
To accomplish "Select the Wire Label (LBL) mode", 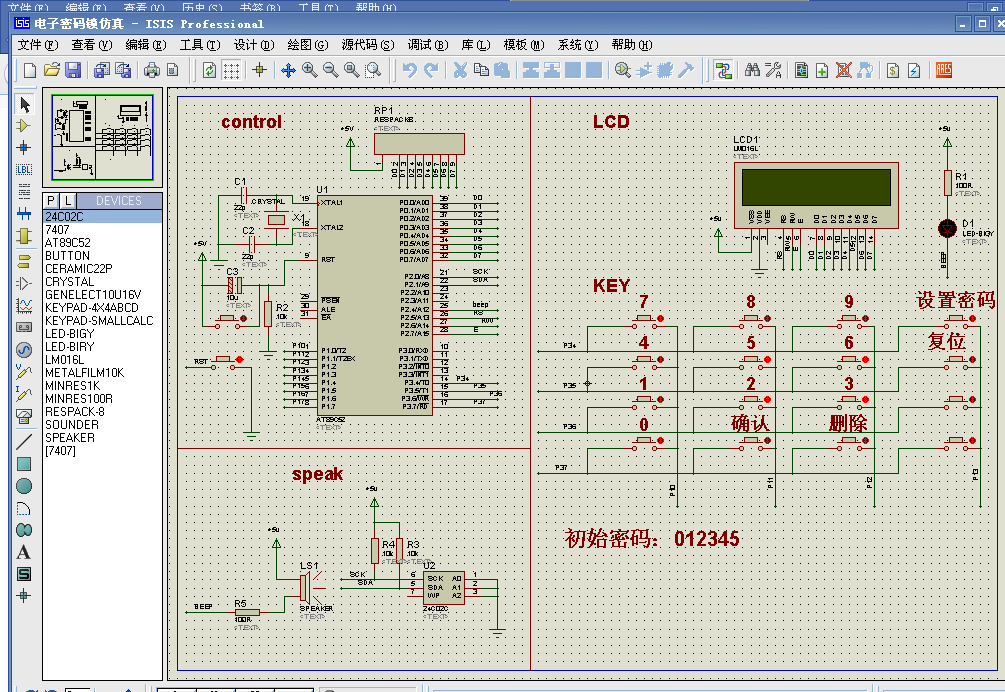I will coord(24,169).
